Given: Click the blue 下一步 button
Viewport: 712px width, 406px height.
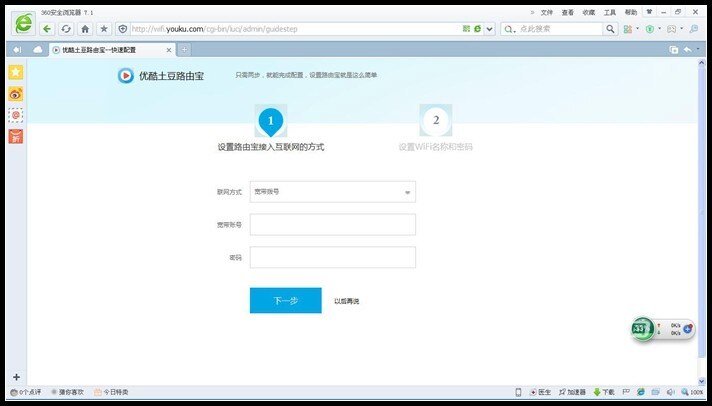Looking at the screenshot, I should coord(285,300).
